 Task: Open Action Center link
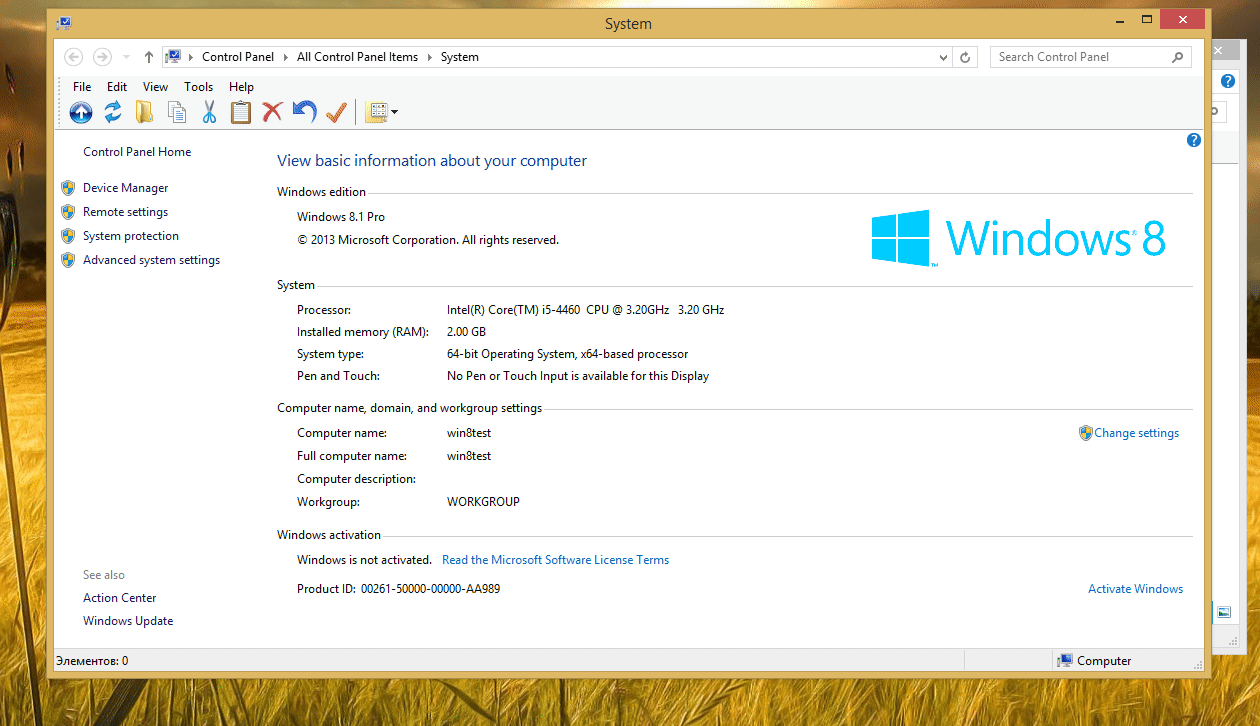[x=120, y=598]
